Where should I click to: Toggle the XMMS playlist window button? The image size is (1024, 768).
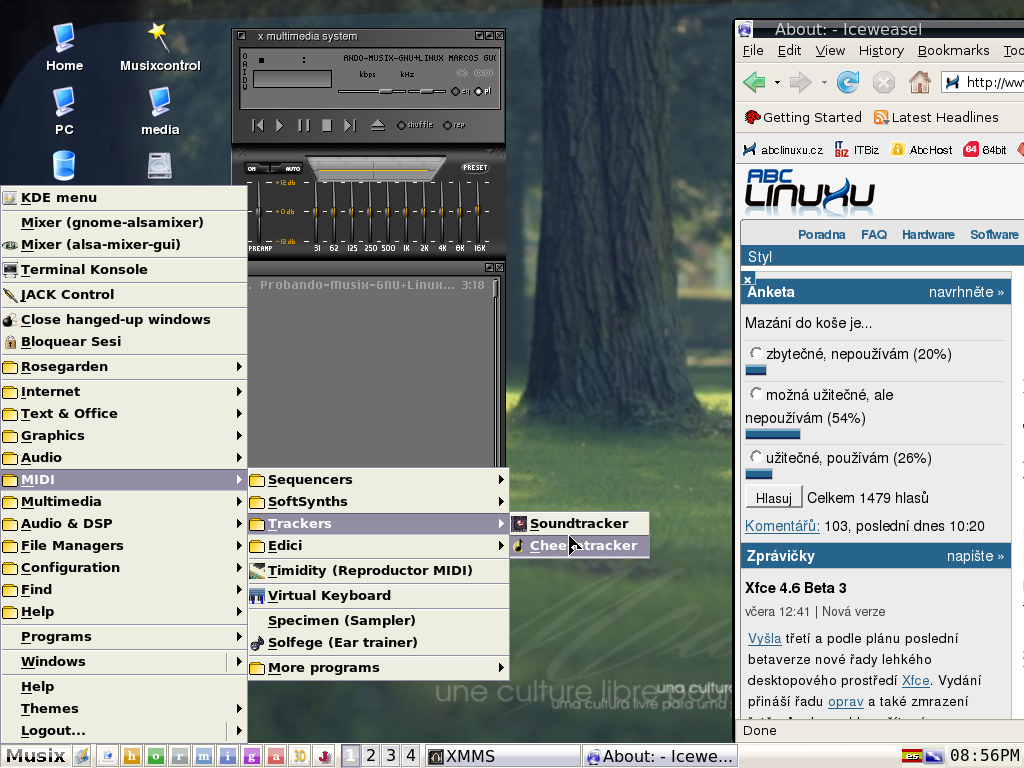[x=483, y=91]
